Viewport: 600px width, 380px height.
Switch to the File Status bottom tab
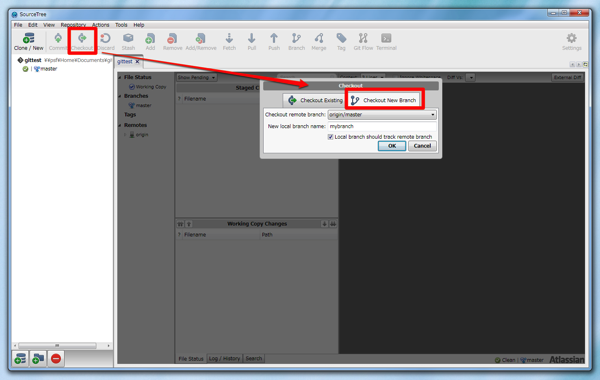tap(191, 359)
